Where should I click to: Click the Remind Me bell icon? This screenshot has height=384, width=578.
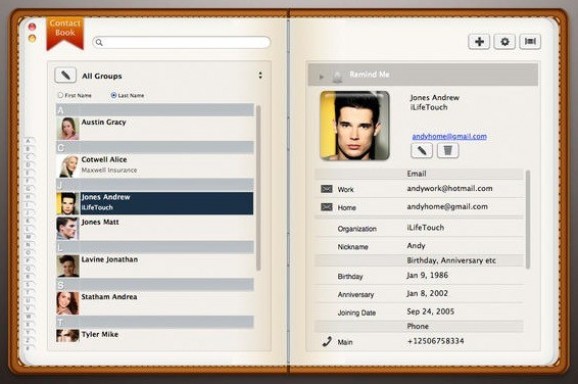point(337,76)
